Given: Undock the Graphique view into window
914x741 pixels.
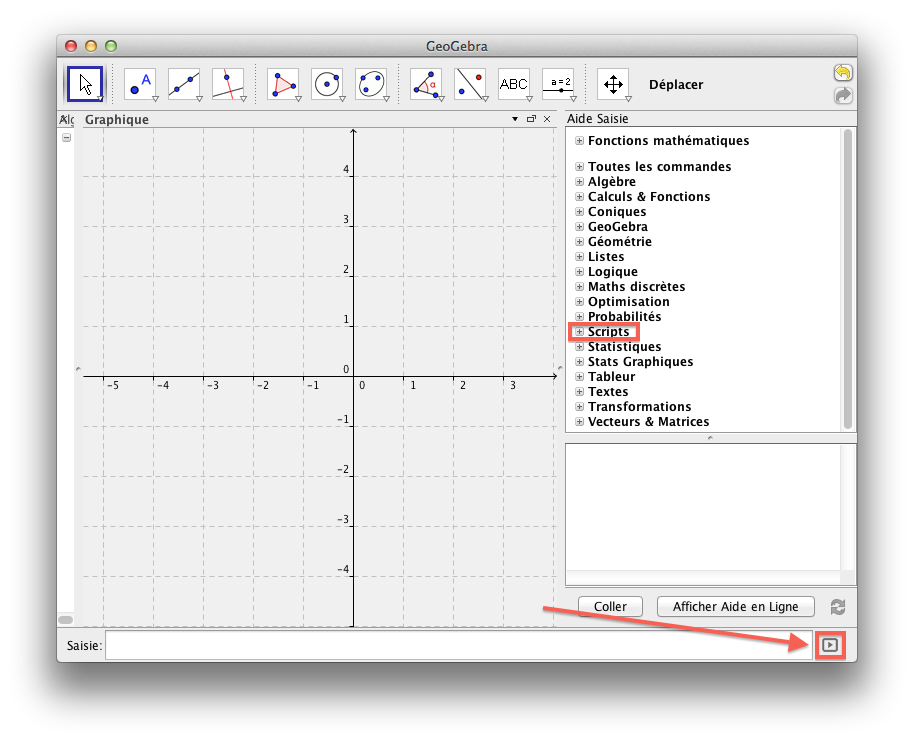Looking at the screenshot, I should click(x=531, y=119).
